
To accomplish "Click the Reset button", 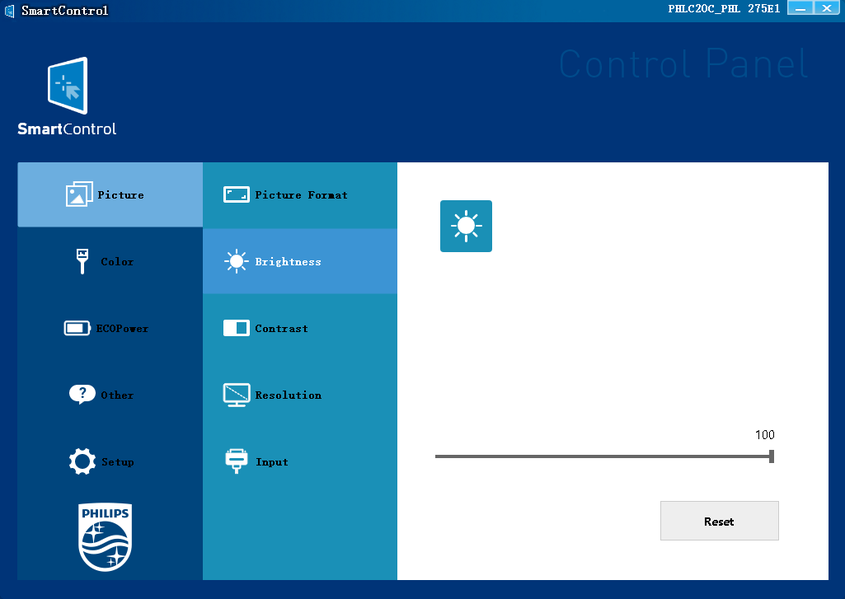I will (x=719, y=521).
